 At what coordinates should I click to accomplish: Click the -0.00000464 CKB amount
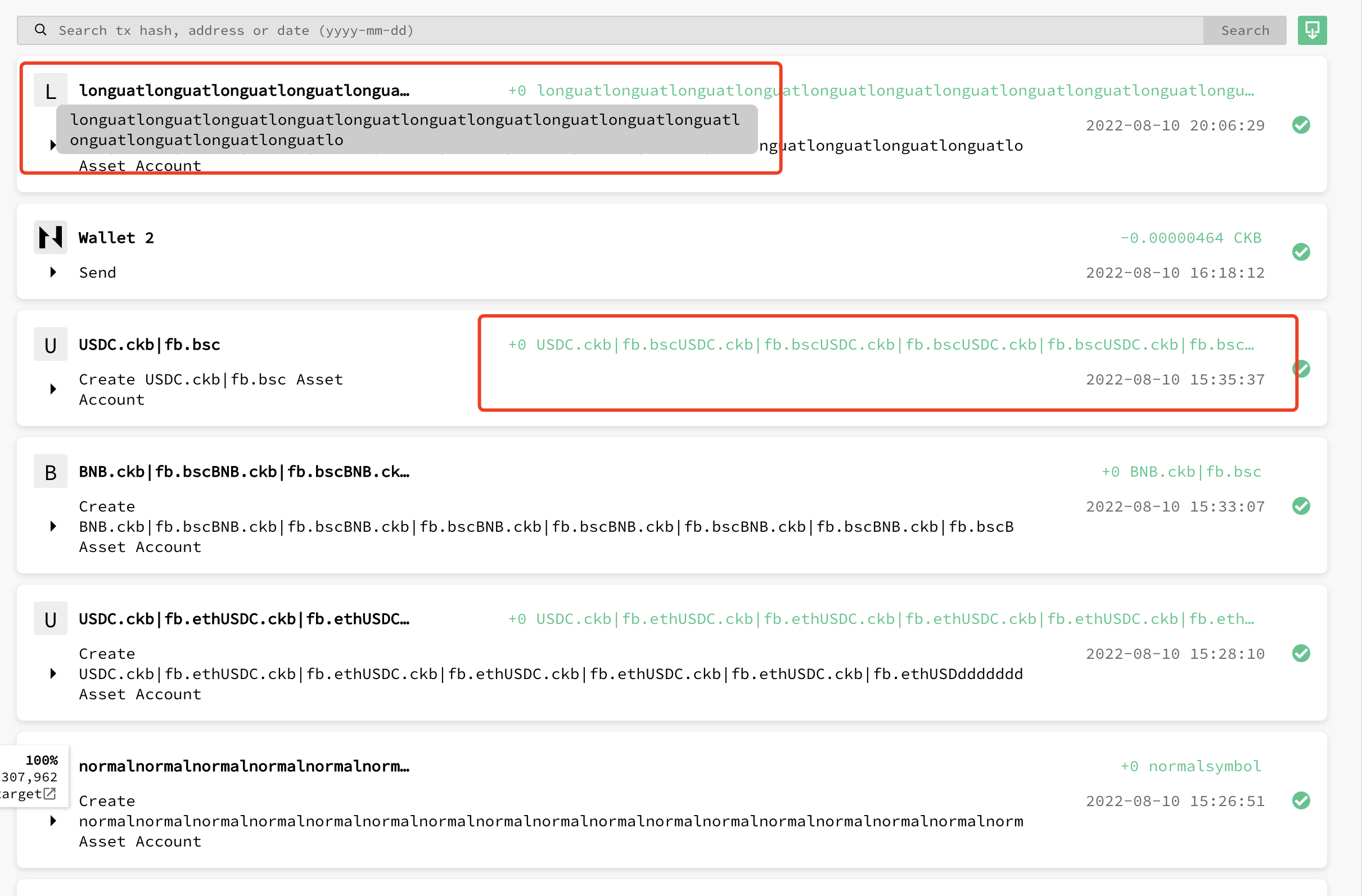click(x=1190, y=238)
